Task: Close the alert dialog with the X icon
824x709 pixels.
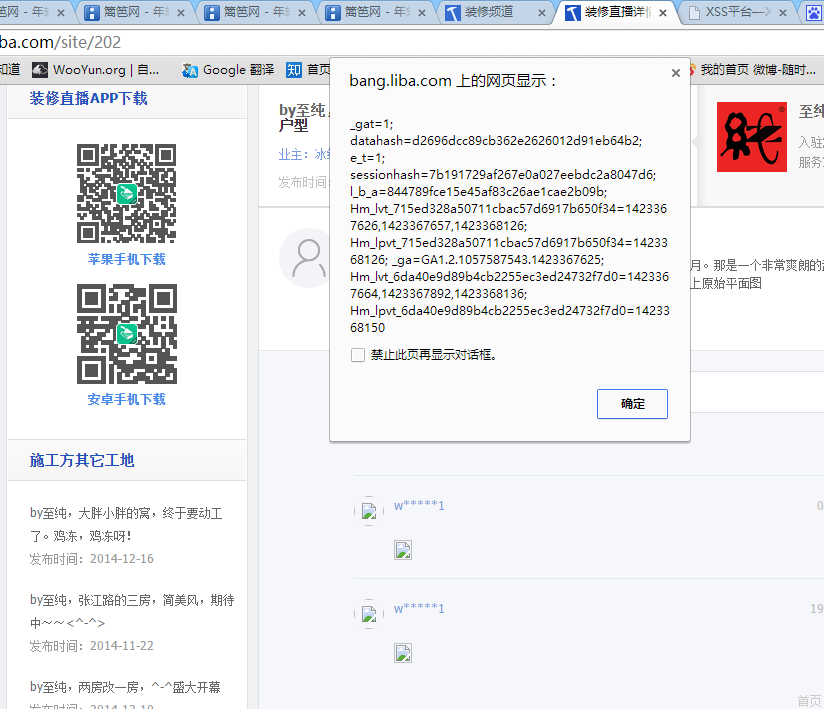Action: point(676,73)
